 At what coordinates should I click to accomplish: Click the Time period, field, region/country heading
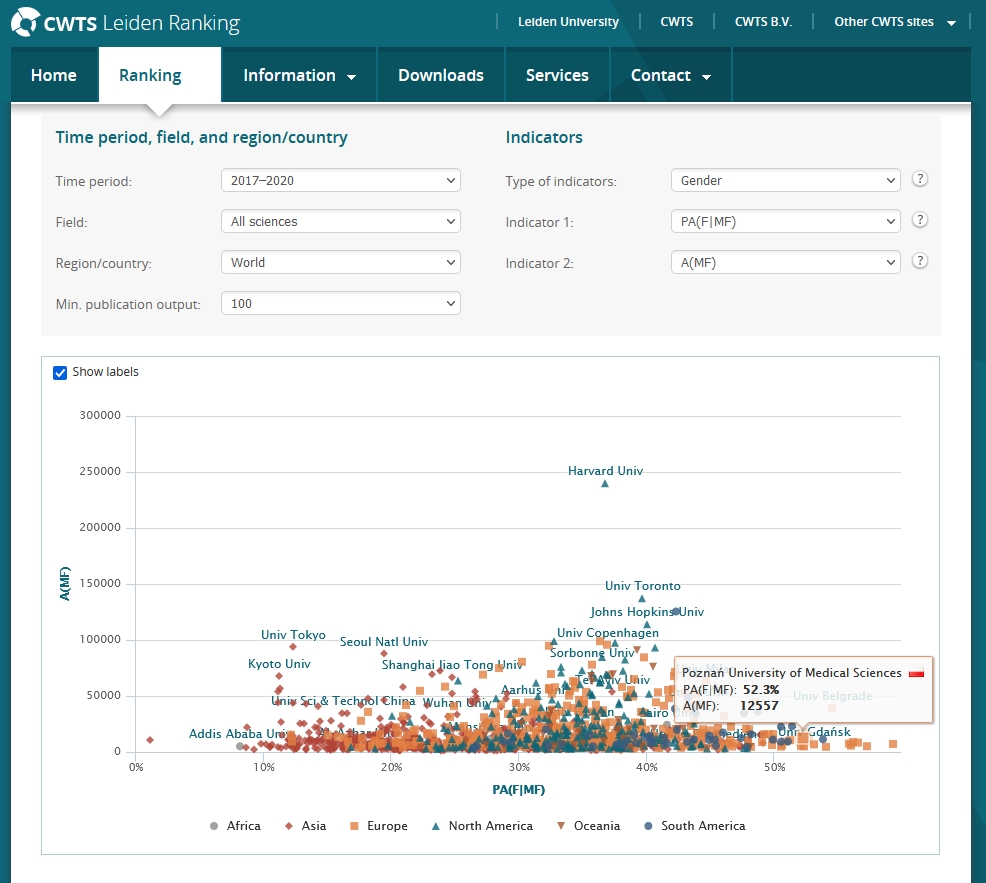(201, 138)
